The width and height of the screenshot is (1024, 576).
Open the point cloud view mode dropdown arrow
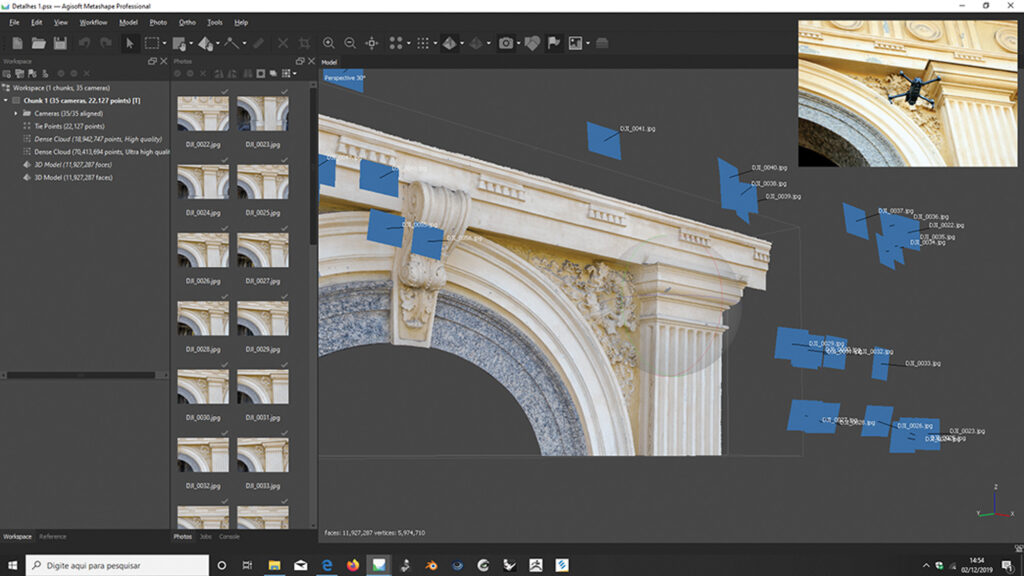pyautogui.click(x=408, y=44)
